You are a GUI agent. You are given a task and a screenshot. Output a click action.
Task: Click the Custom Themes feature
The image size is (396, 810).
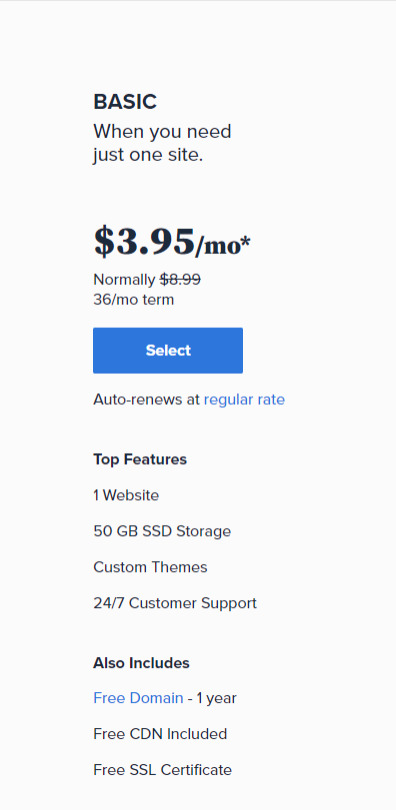(150, 567)
